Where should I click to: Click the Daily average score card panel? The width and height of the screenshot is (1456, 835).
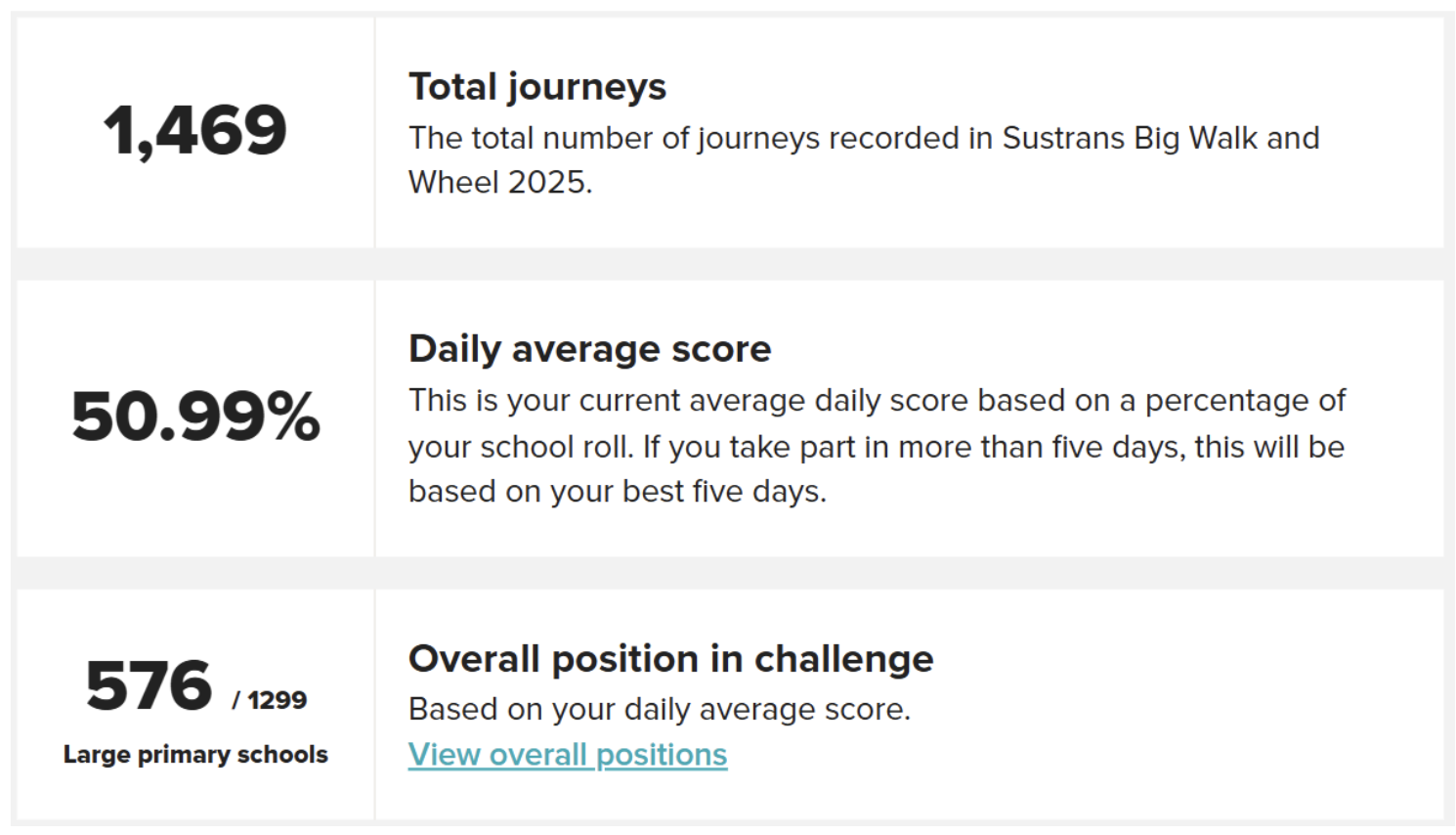730,418
